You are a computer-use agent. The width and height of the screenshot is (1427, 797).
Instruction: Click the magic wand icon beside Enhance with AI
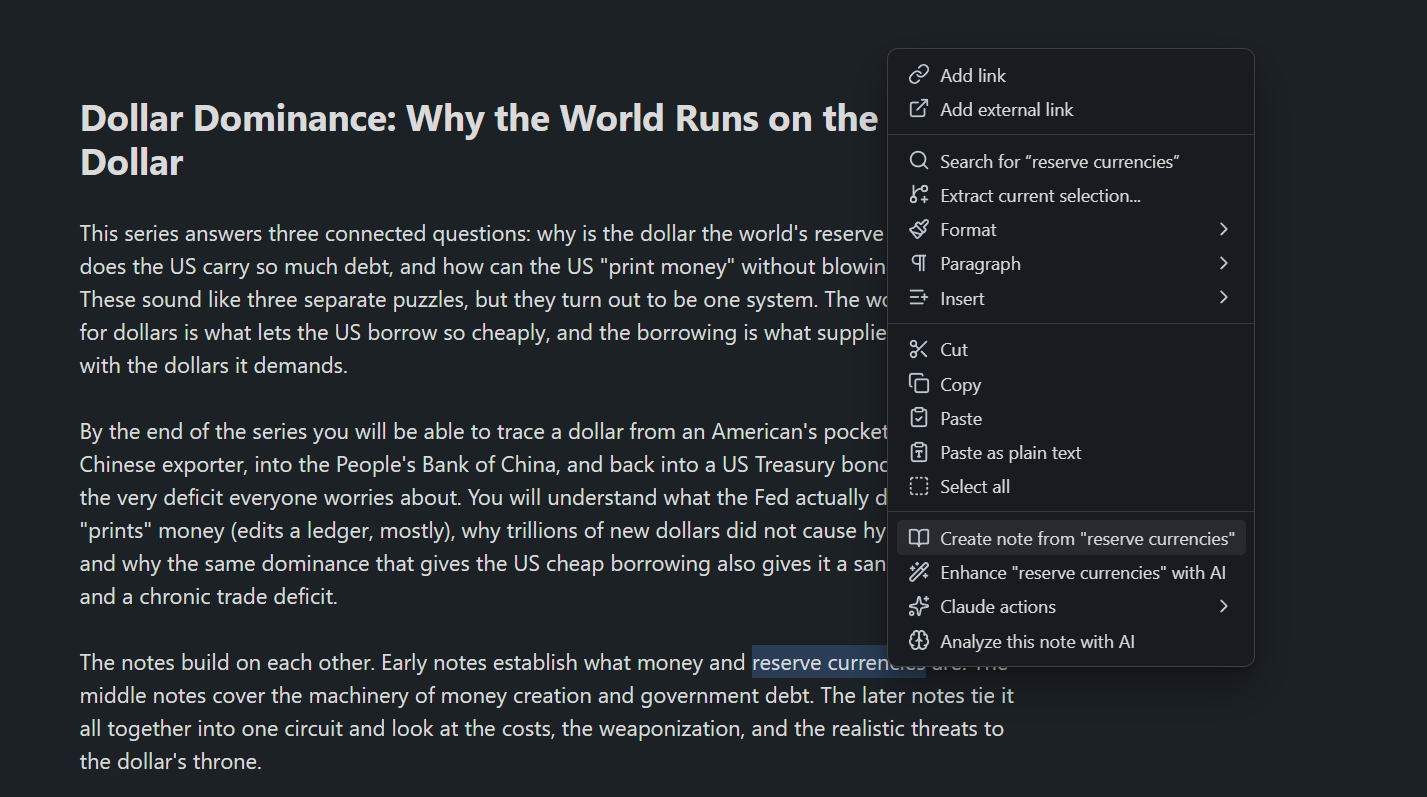918,572
